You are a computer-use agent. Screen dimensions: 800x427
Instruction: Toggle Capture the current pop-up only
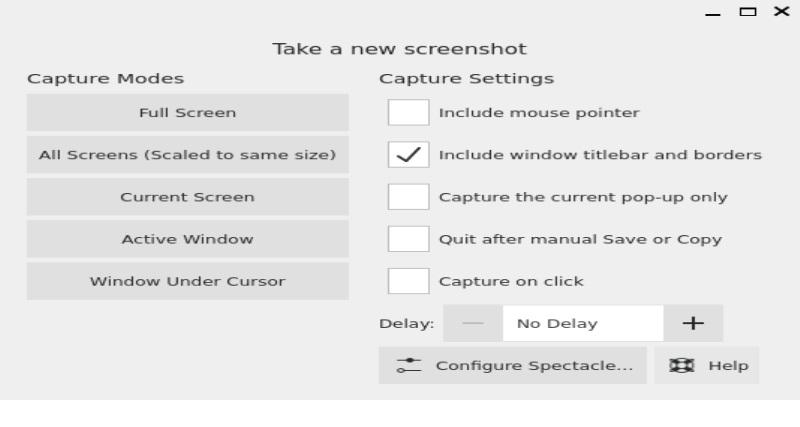(408, 197)
